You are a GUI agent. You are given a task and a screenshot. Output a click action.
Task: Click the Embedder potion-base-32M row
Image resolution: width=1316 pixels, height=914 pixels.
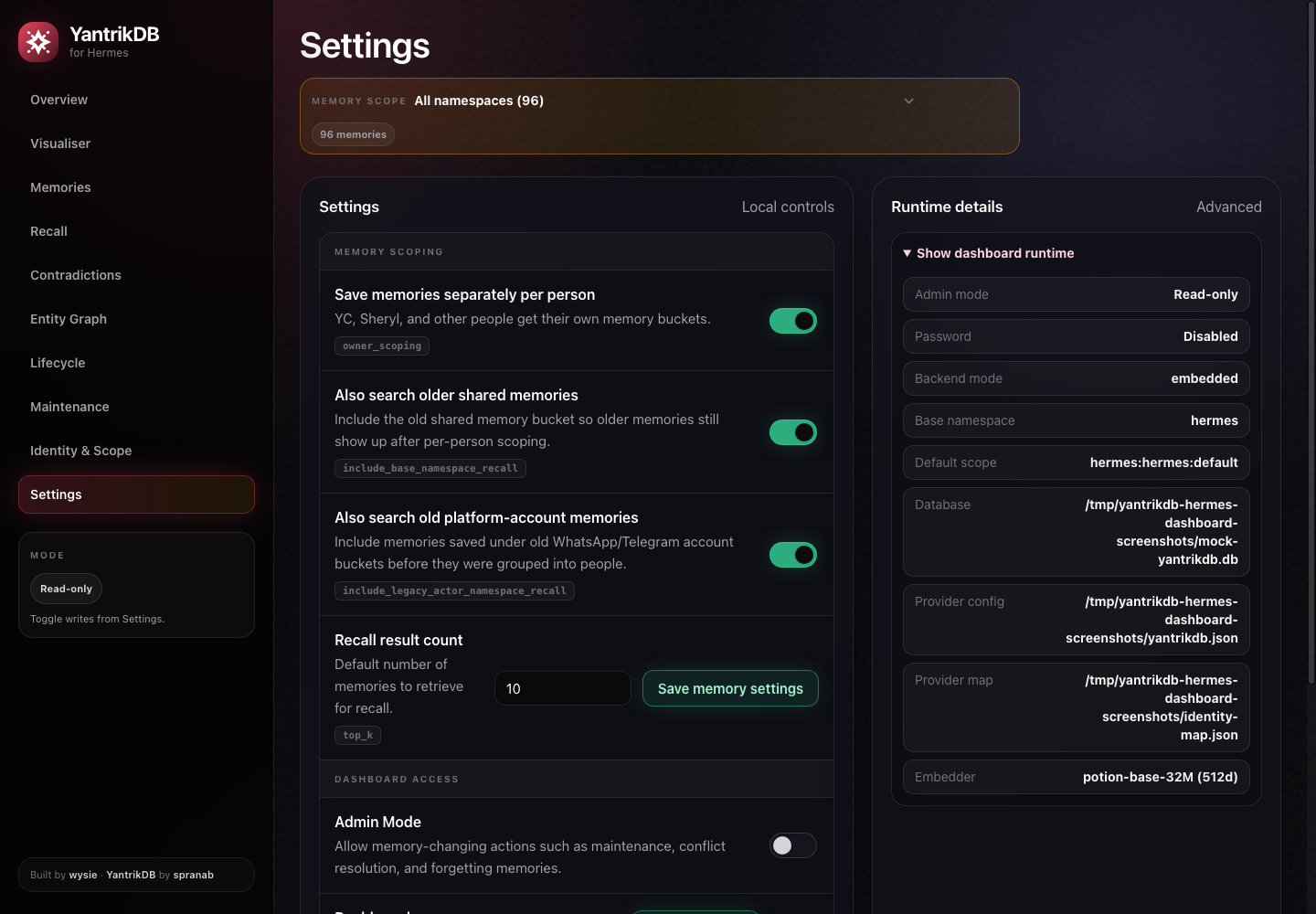1077,777
